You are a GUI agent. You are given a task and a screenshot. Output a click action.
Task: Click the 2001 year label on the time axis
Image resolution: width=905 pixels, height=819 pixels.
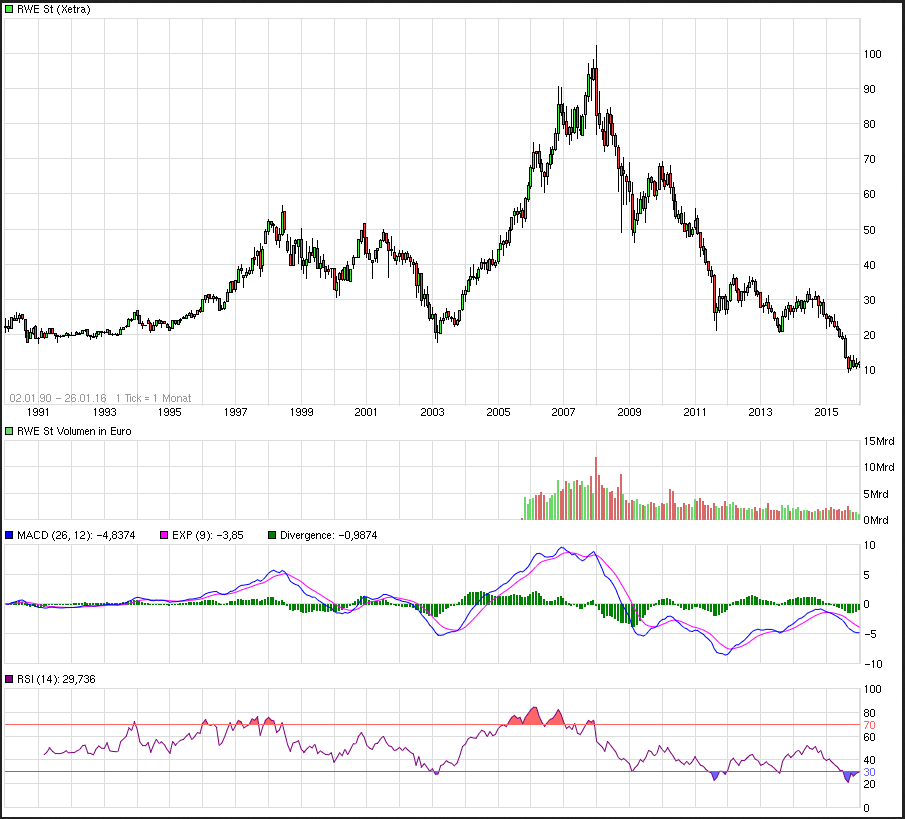tap(366, 412)
